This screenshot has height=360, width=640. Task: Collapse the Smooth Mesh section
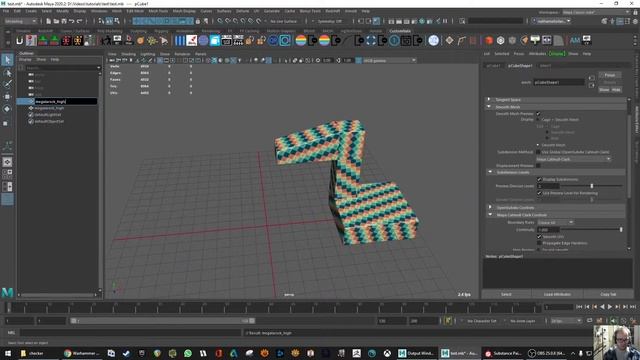pos(489,107)
